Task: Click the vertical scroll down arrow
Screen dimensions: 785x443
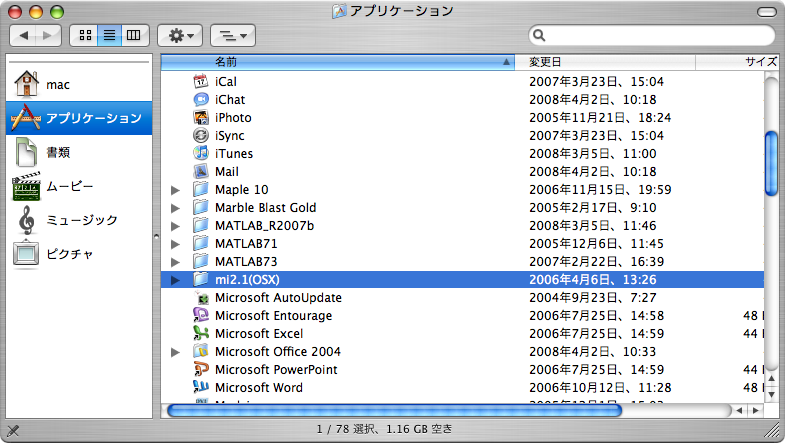Action: (771, 394)
